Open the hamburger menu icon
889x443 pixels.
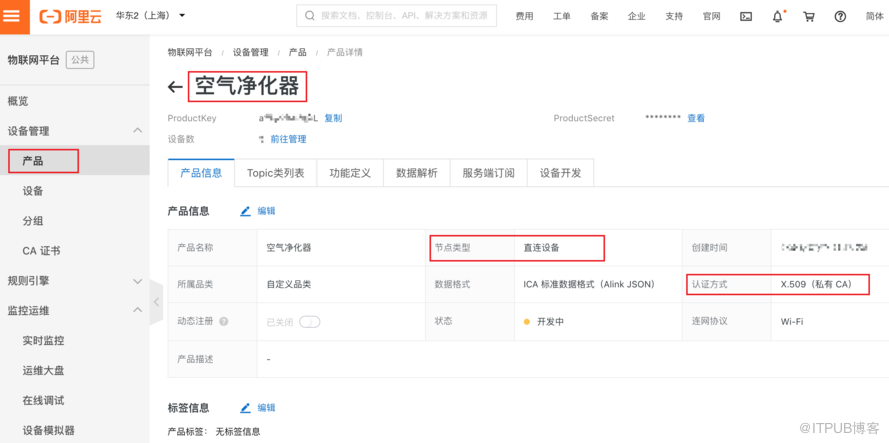click(x=14, y=16)
